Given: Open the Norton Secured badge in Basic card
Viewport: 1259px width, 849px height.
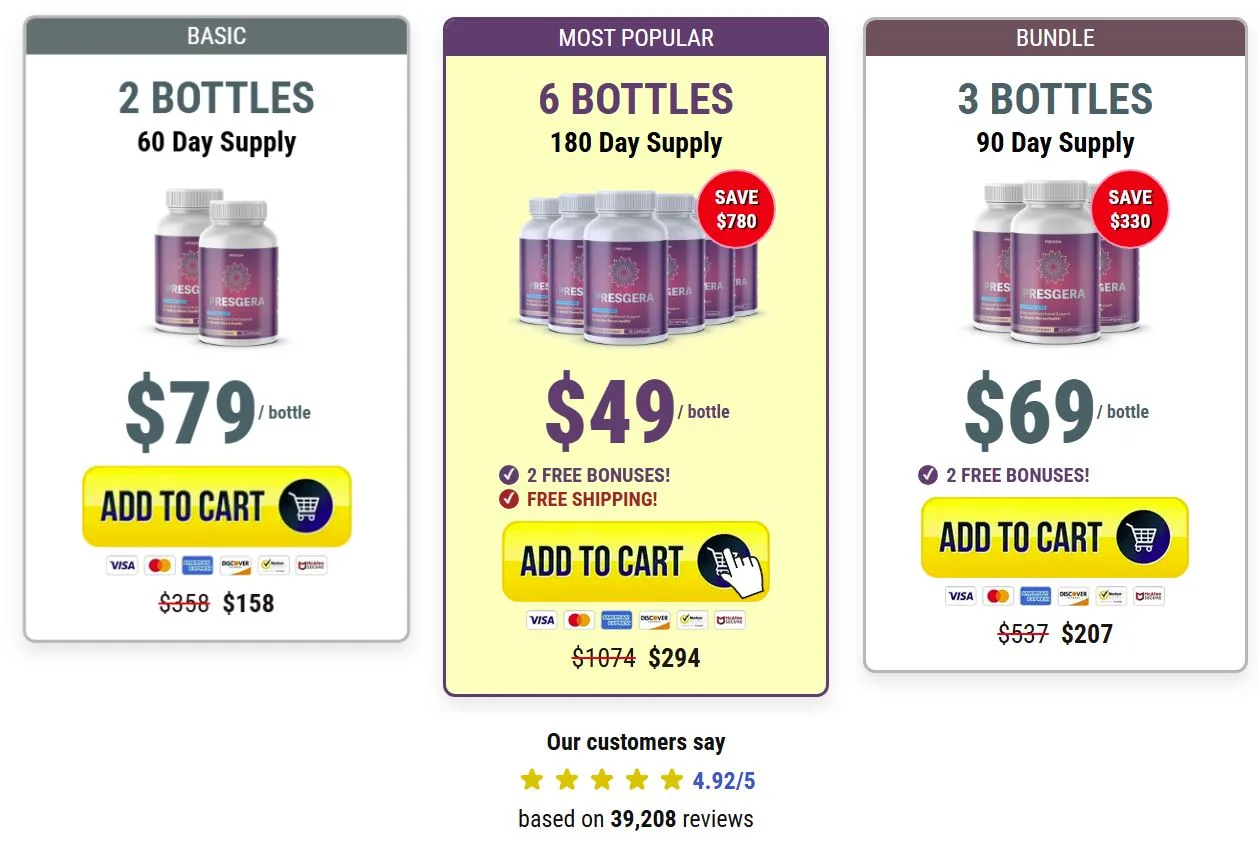Looking at the screenshot, I should tap(274, 564).
